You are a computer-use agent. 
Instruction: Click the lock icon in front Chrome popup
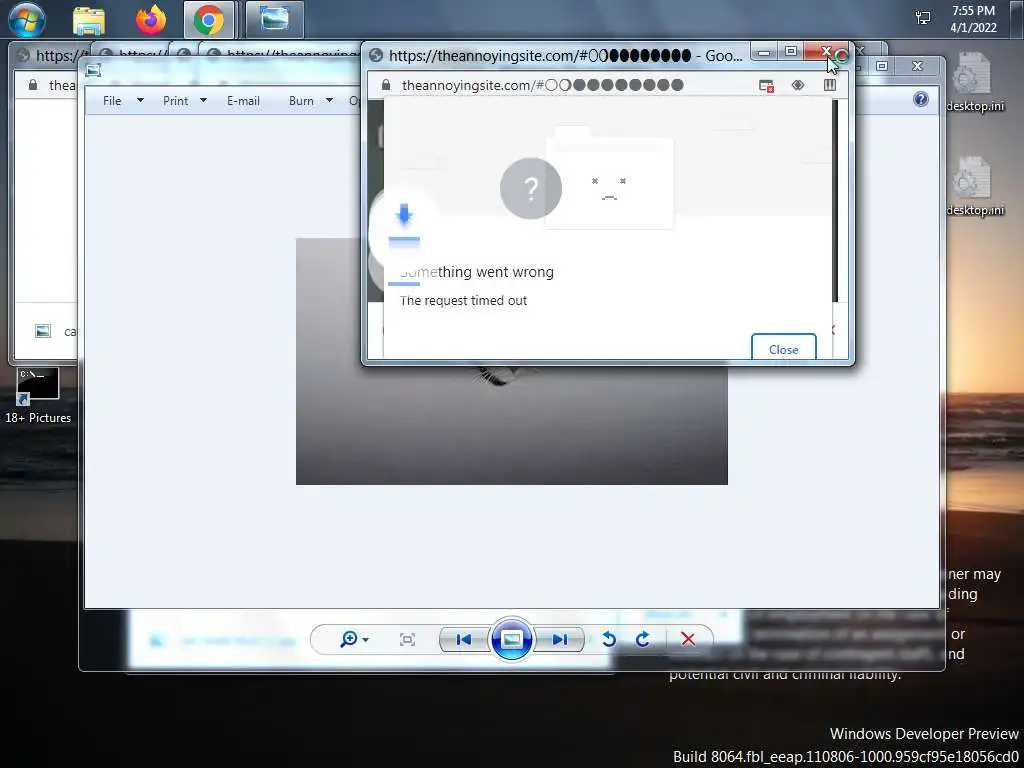(x=386, y=85)
